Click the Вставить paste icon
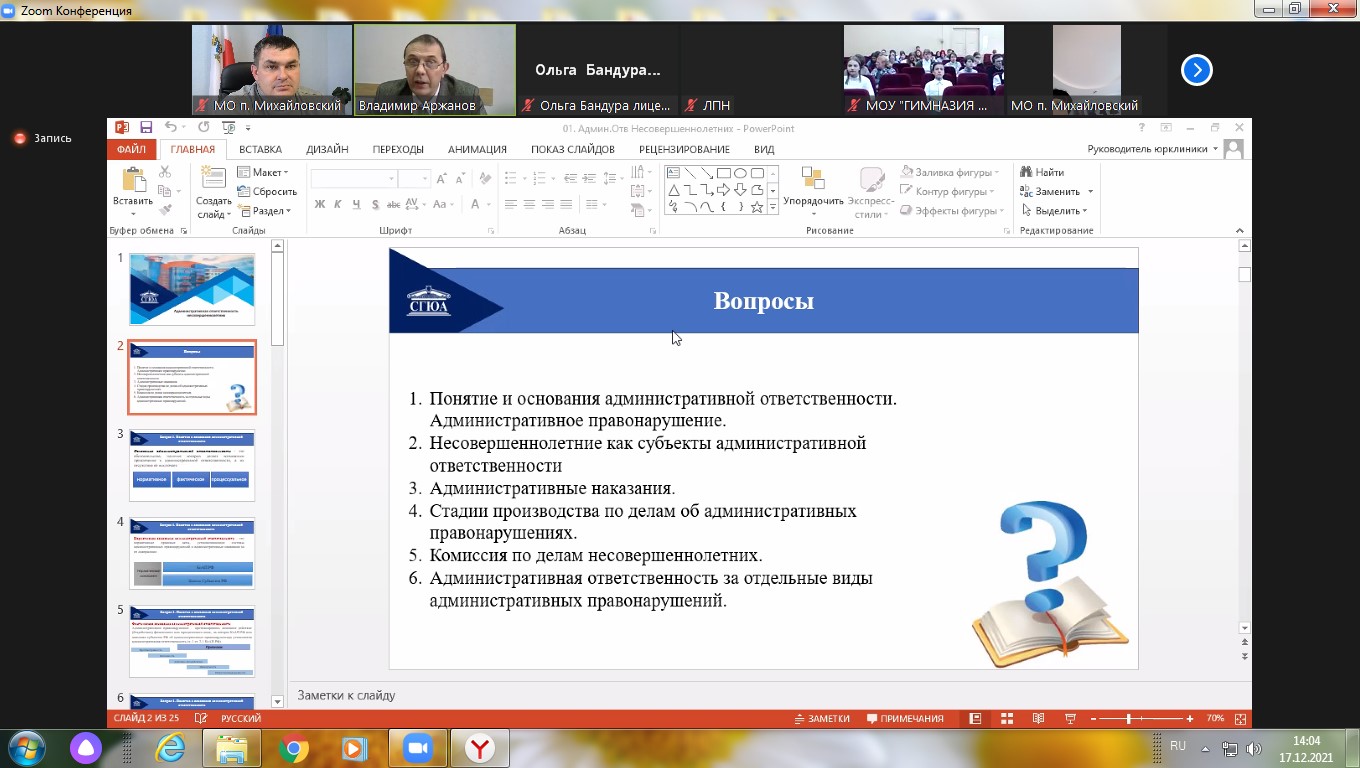Screen dimensions: 1360x768 click(133, 179)
